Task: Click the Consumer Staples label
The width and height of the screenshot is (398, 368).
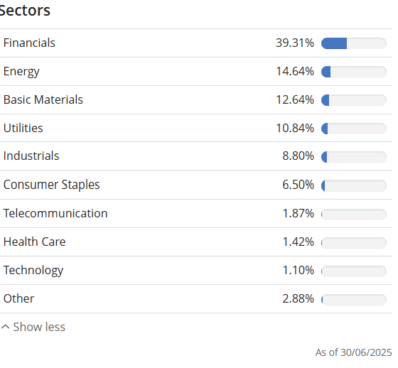Action: pos(51,185)
